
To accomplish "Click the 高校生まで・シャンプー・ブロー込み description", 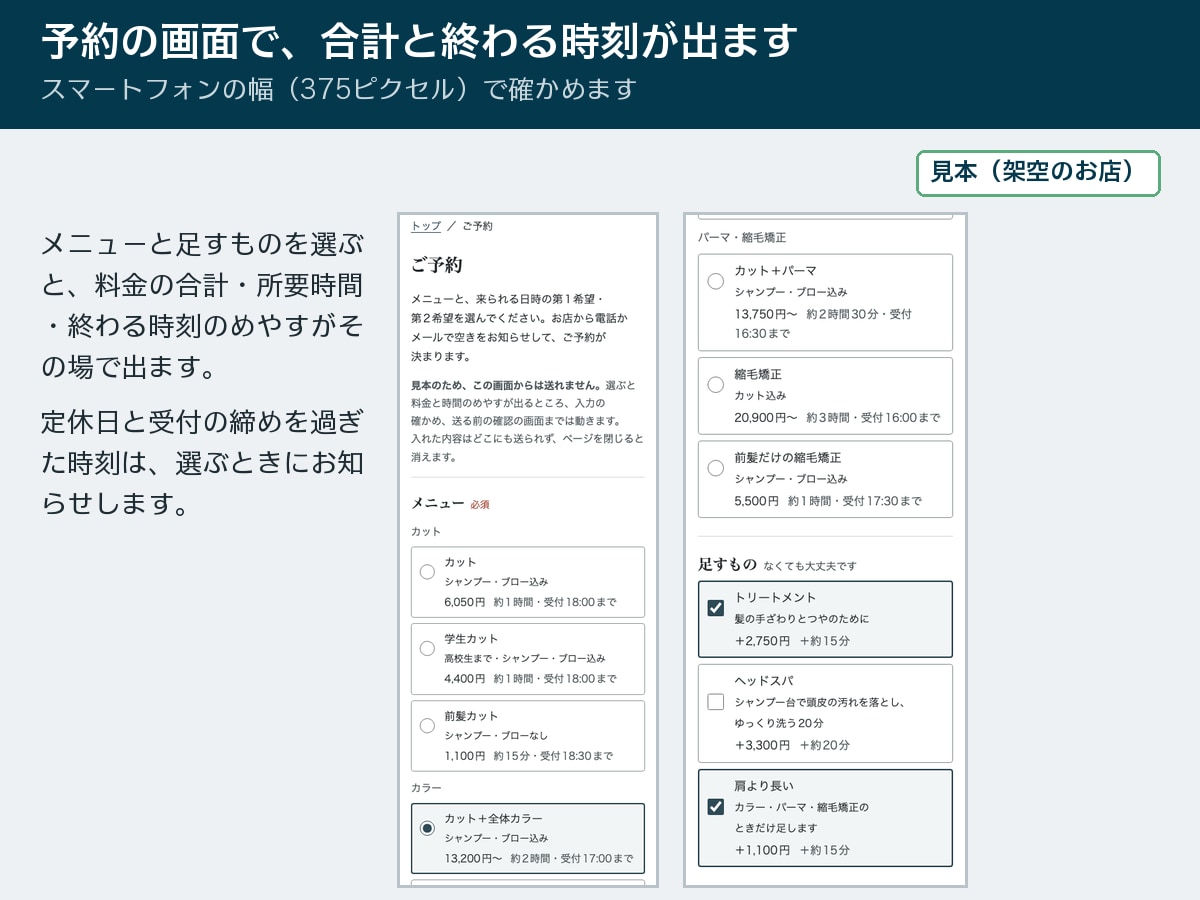I will click(525, 659).
